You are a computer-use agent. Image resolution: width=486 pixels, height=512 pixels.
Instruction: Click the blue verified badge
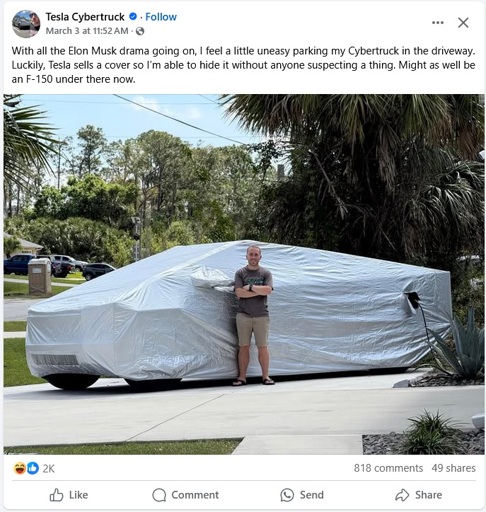133,16
